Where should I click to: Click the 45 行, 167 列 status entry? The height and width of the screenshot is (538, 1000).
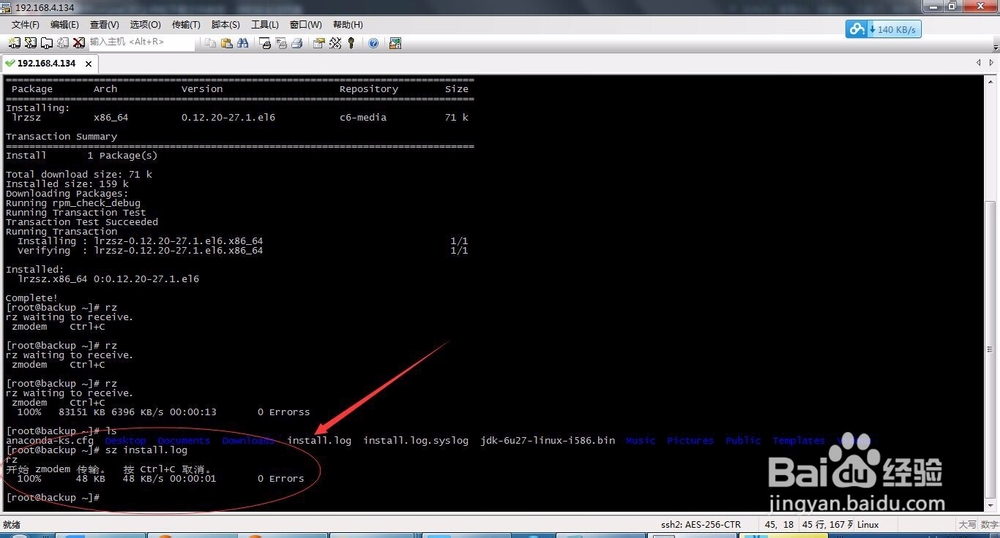pos(827,525)
